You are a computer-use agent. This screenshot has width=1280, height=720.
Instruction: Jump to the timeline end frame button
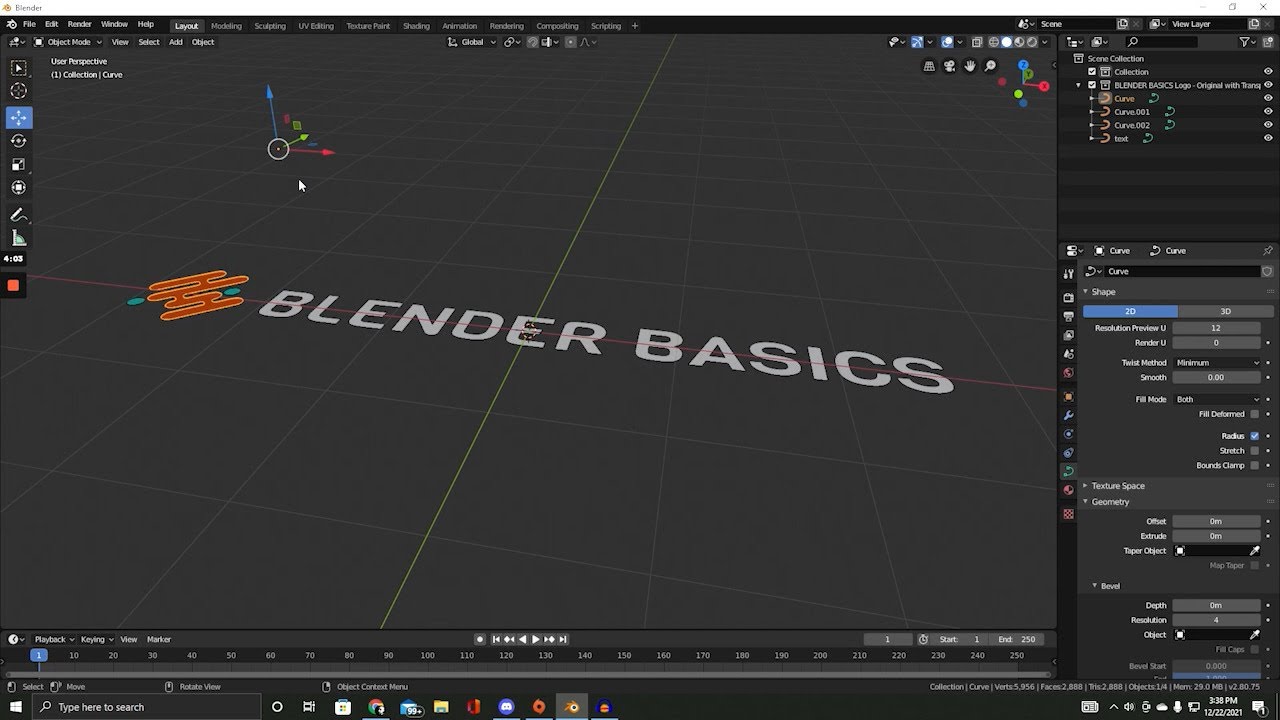[563, 639]
